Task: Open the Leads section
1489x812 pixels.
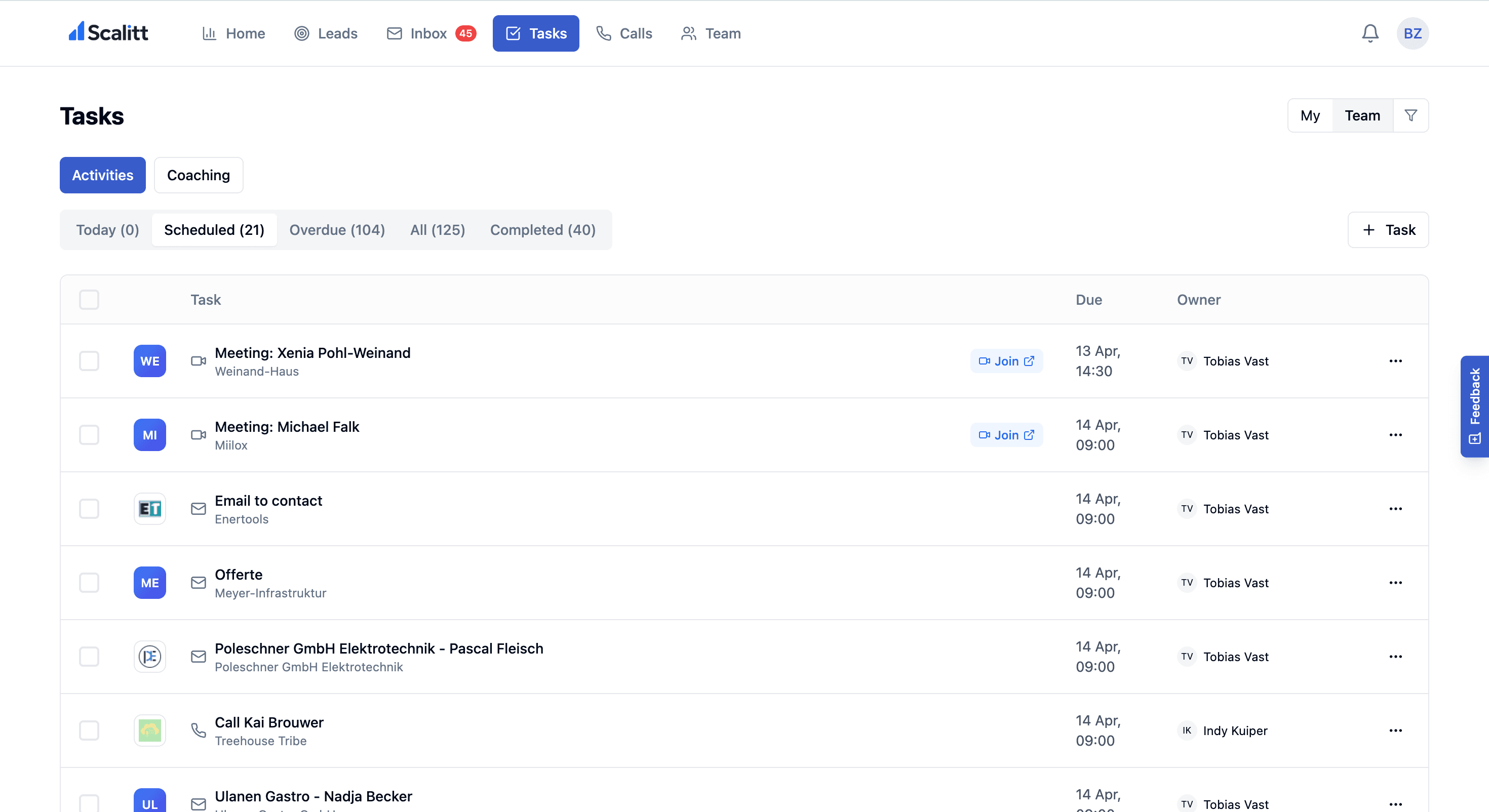Action: click(x=326, y=33)
